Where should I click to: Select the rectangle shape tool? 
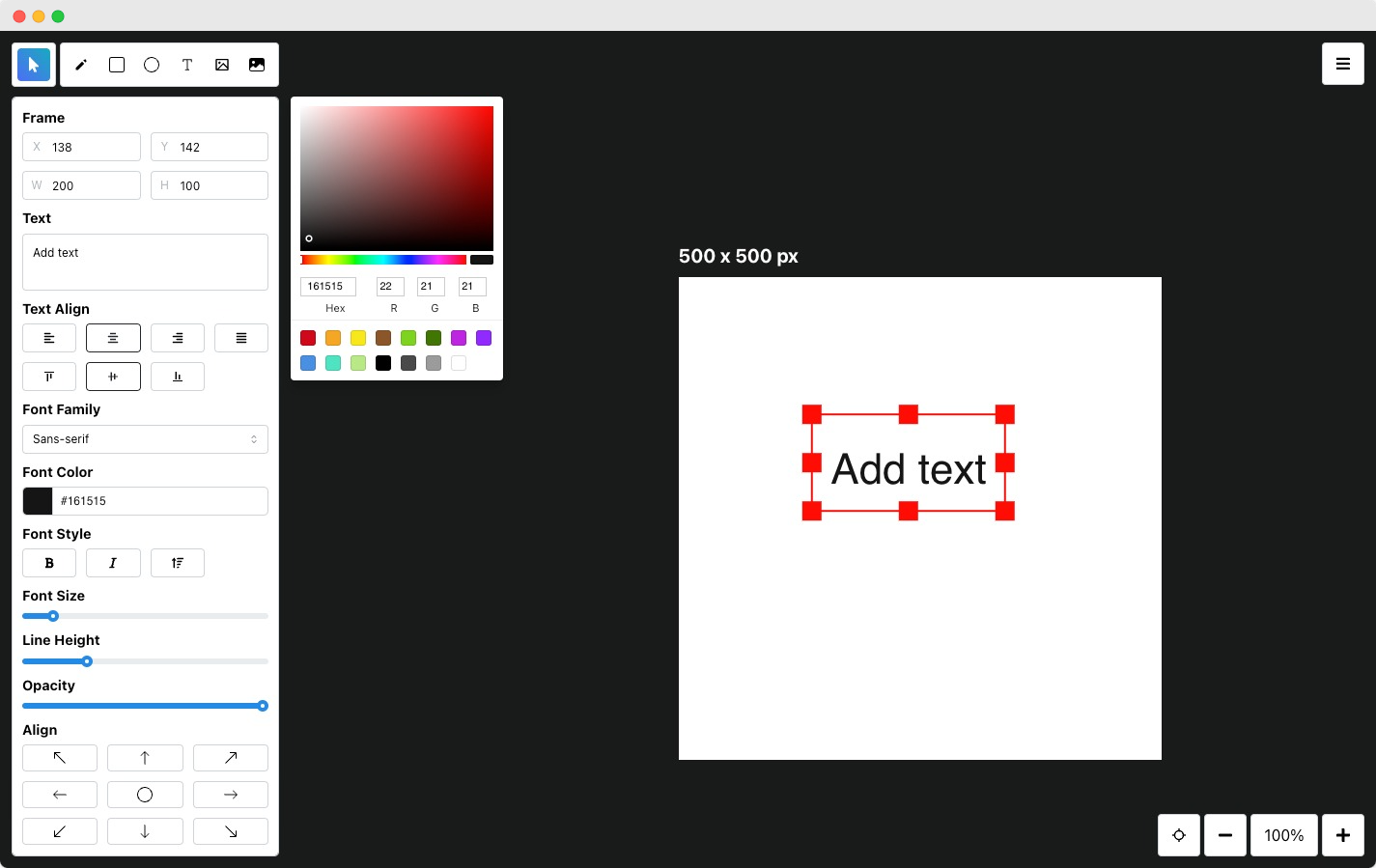point(117,65)
